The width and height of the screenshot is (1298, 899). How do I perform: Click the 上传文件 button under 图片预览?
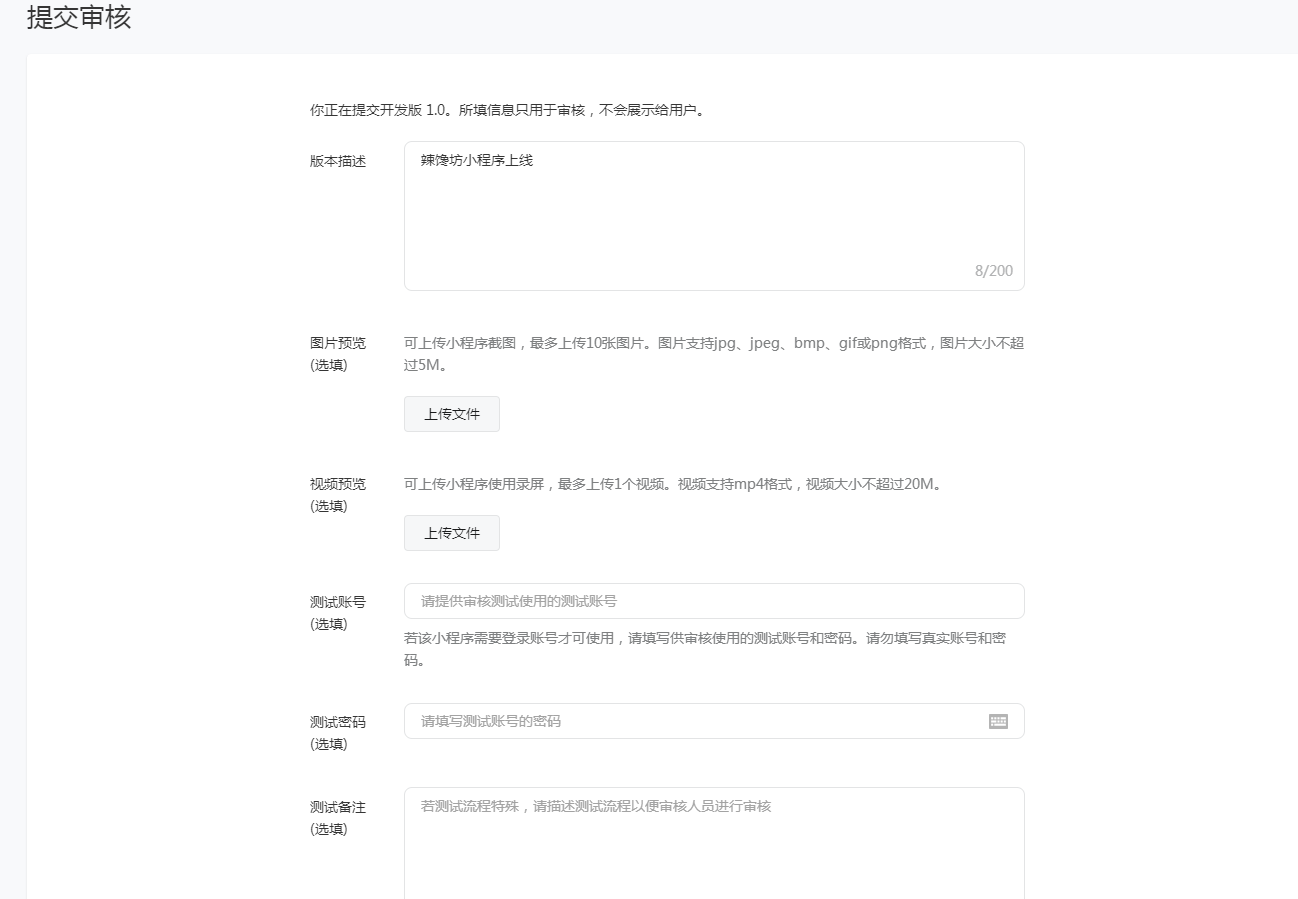tap(451, 414)
